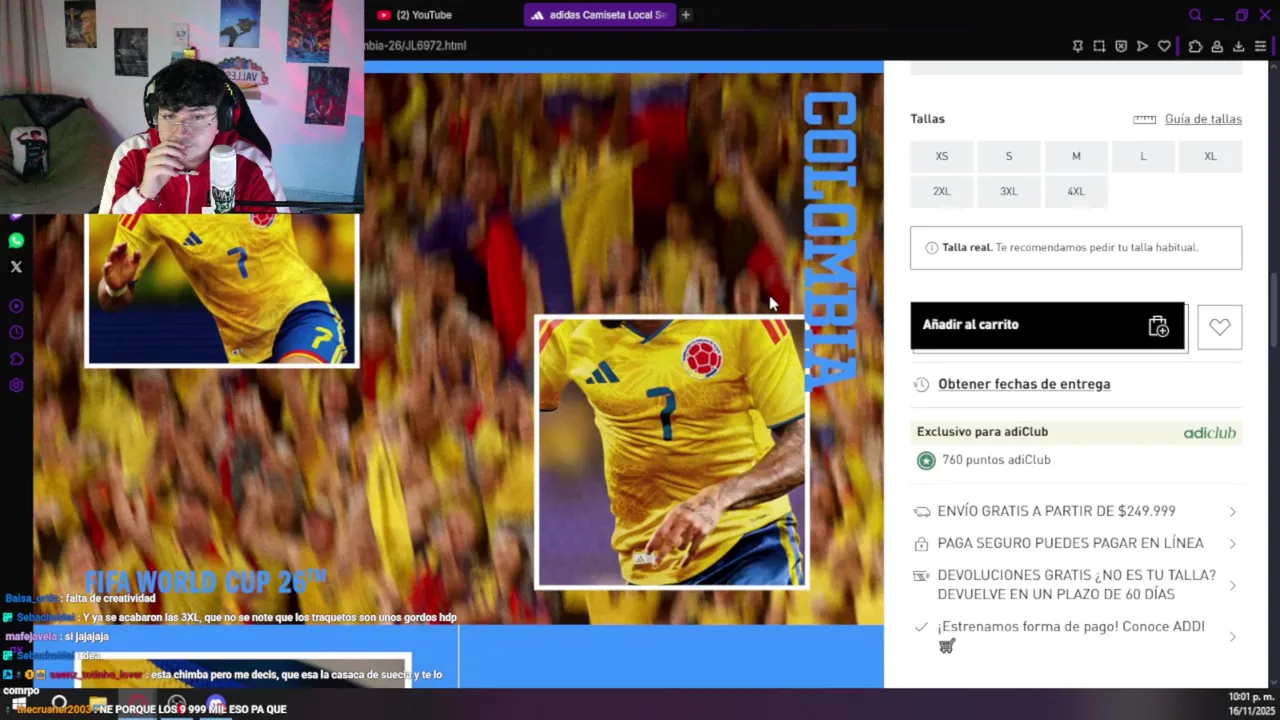Viewport: 1280px width, 720px height.
Task: Expand the envío gratis chevron
Action: click(1232, 512)
